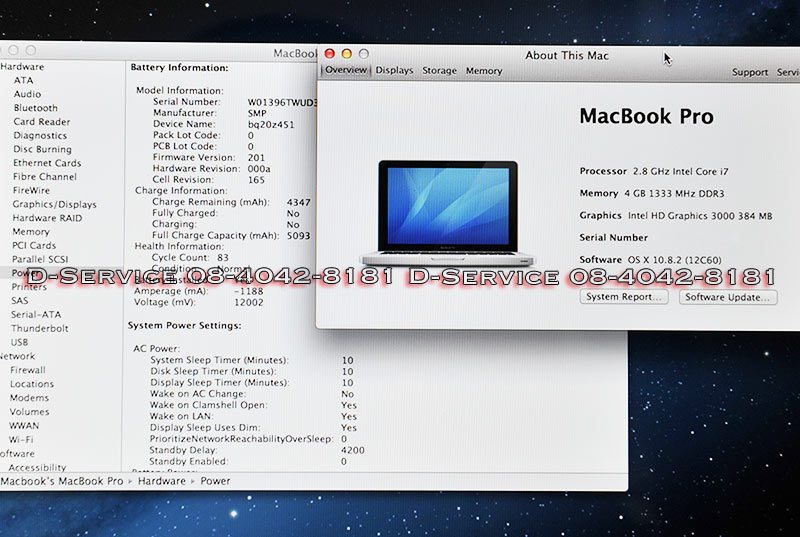Click Macbook's MacBook Pro in path bar
The height and width of the screenshot is (537, 800).
click(62, 481)
